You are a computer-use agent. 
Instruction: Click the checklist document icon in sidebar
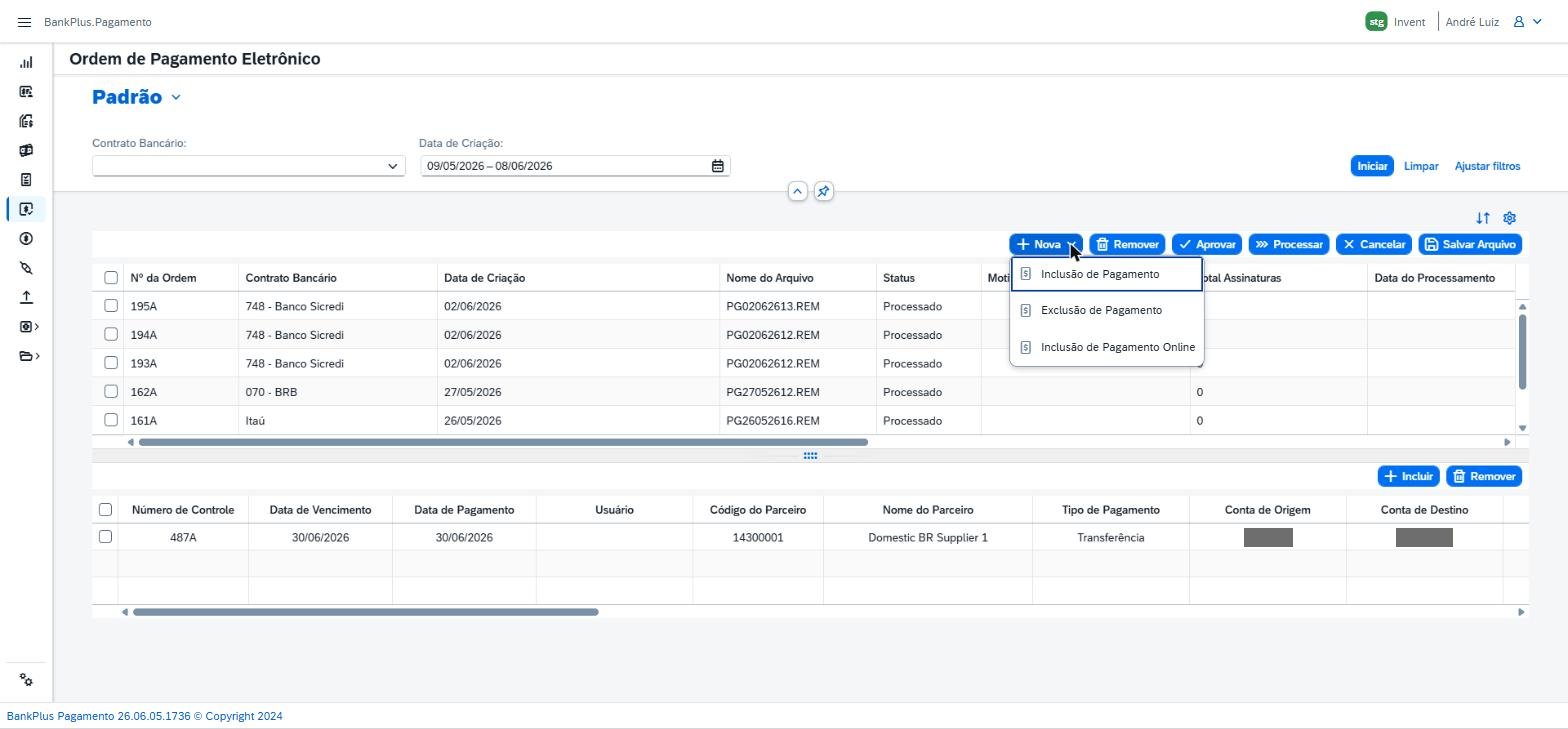click(x=26, y=180)
